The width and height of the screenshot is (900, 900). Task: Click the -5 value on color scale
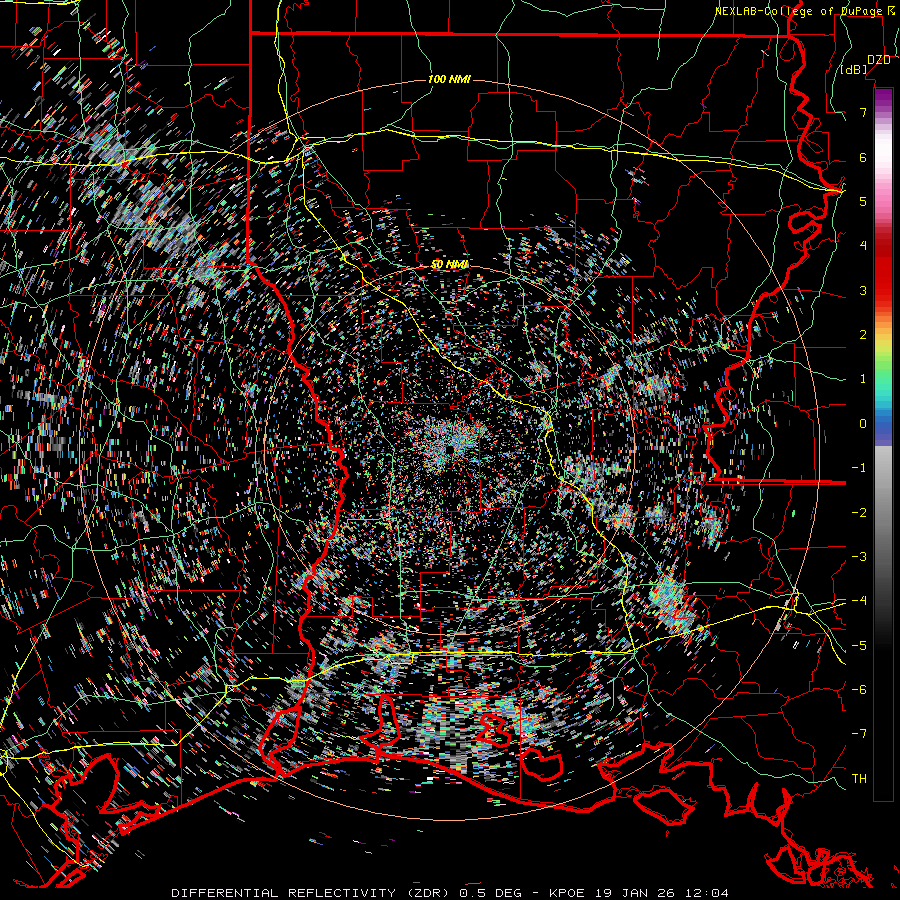coord(859,646)
